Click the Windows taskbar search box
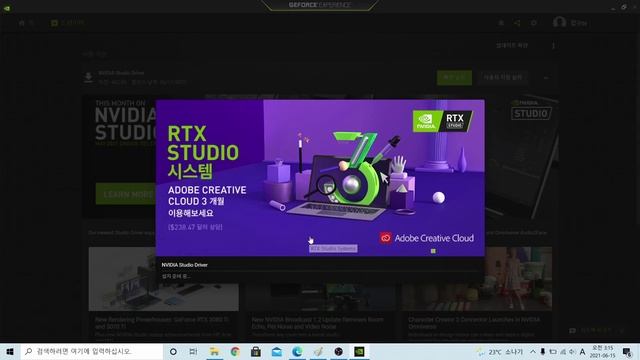The image size is (640, 360). pos(92,351)
